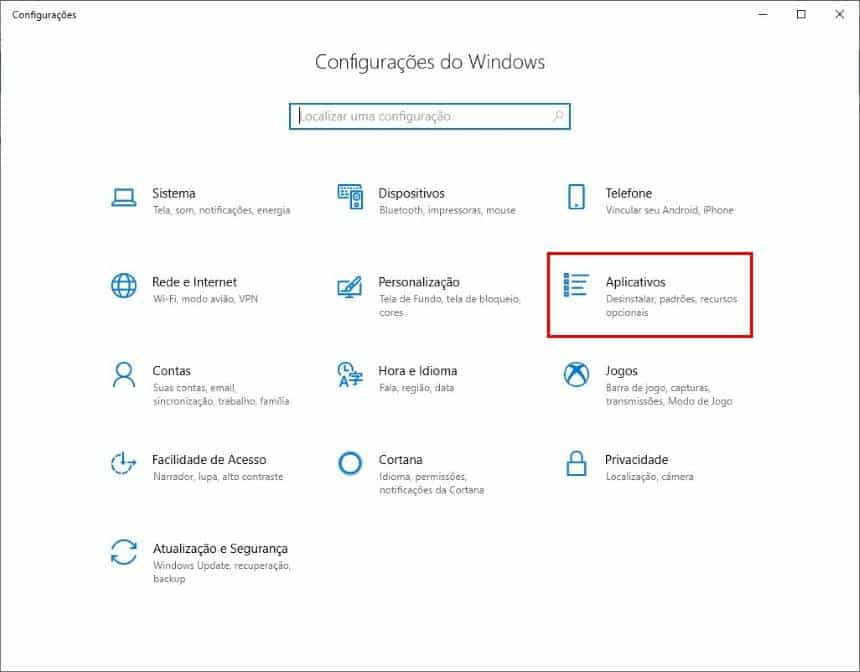The width and height of the screenshot is (860, 672).
Task: Open the Jogos title link
Action: (x=621, y=371)
